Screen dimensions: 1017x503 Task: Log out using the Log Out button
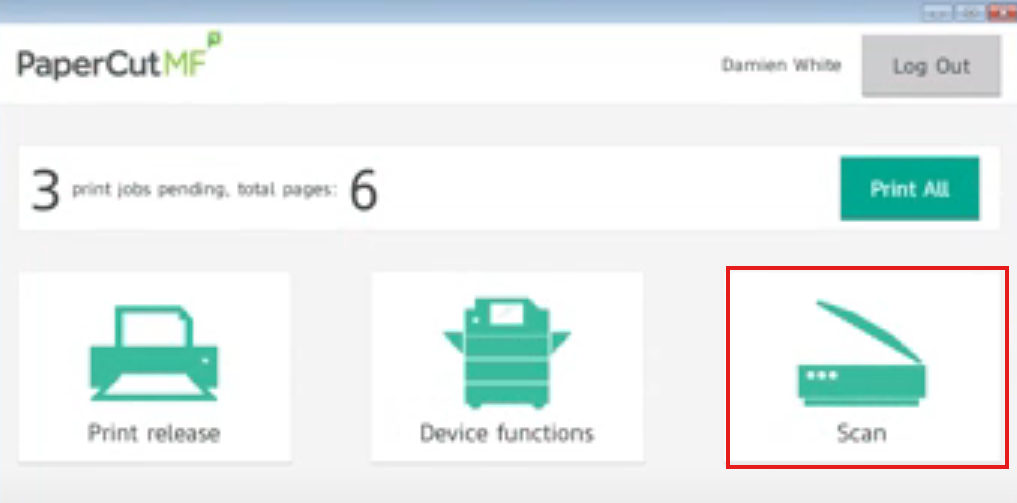tap(931, 66)
